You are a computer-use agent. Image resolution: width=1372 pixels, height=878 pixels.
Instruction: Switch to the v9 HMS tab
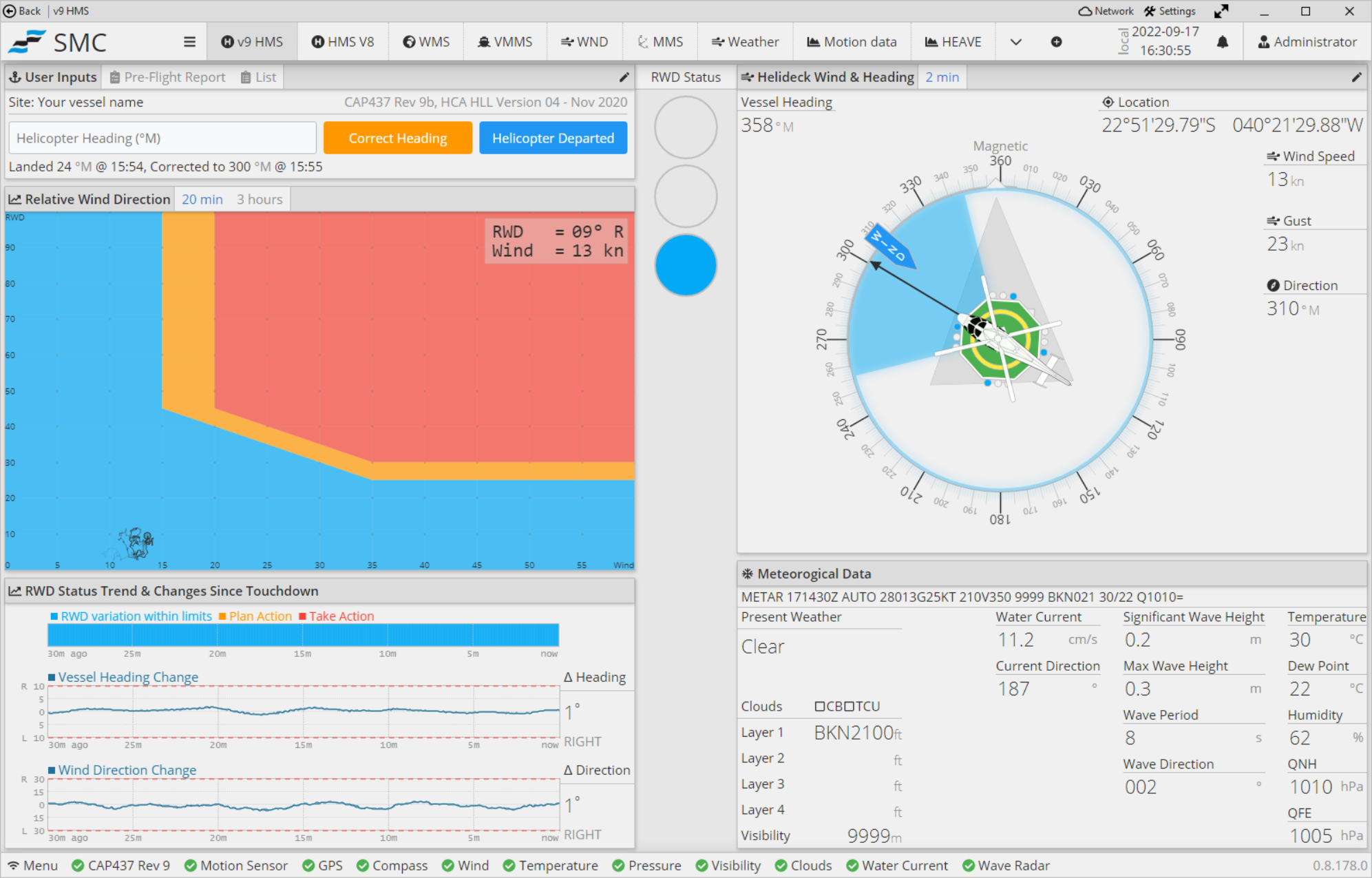[252, 42]
